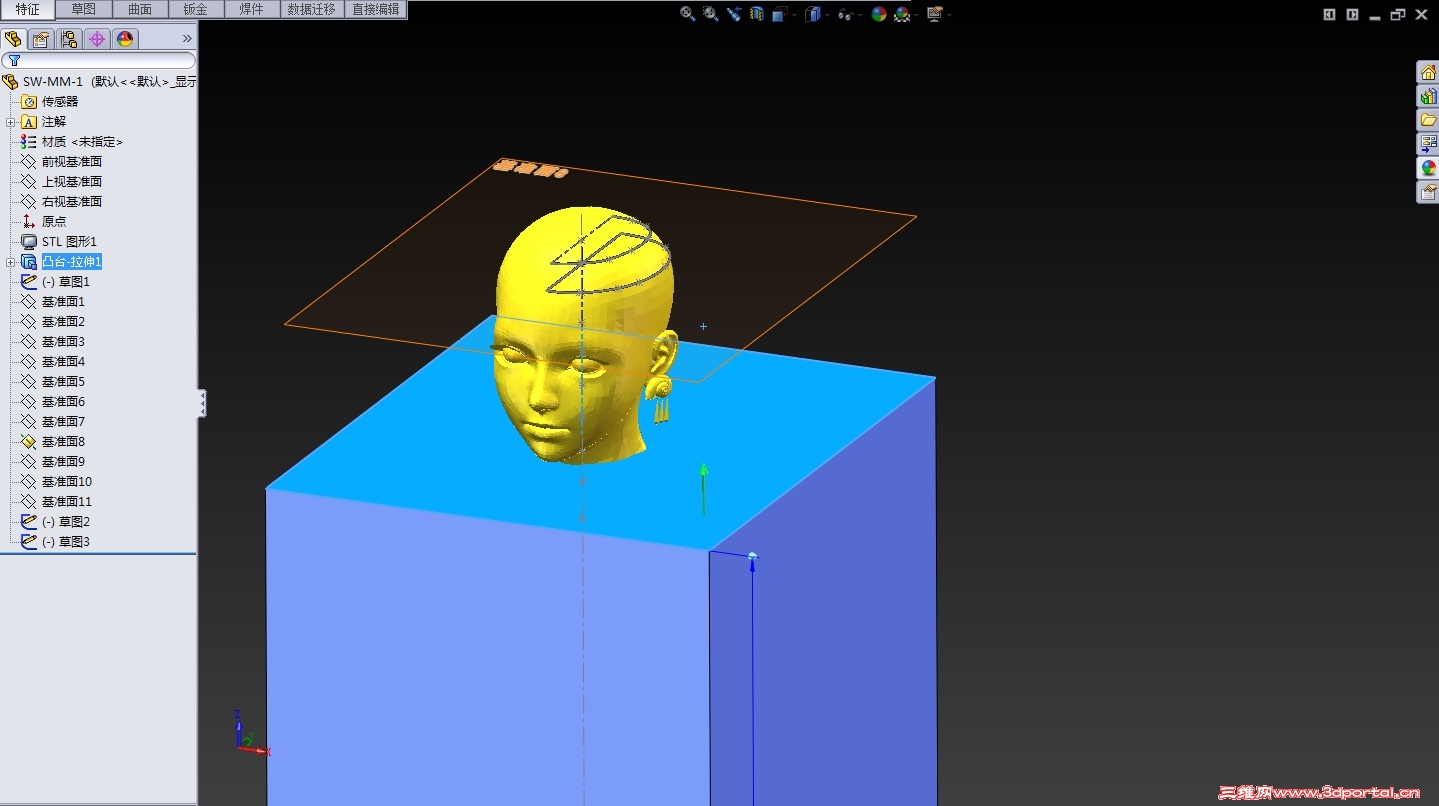The image size is (1439, 806).
Task: Open the View Settings dropdown arrow
Action: coord(948,14)
